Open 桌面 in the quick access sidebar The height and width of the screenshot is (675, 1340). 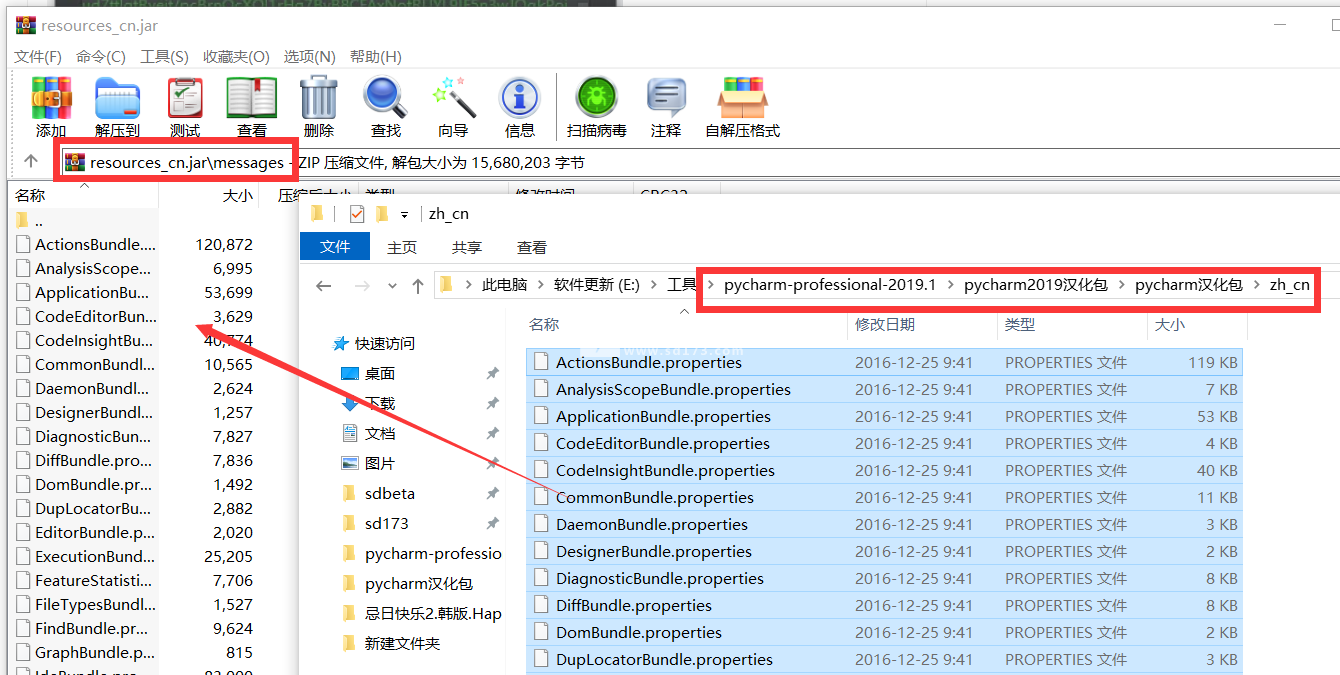click(379, 374)
